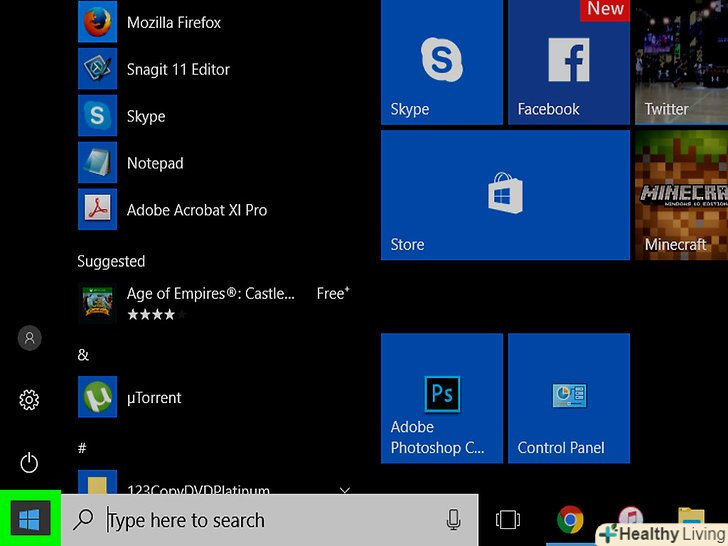
Task: Launch Google Chrome from the taskbar
Action: tap(570, 520)
